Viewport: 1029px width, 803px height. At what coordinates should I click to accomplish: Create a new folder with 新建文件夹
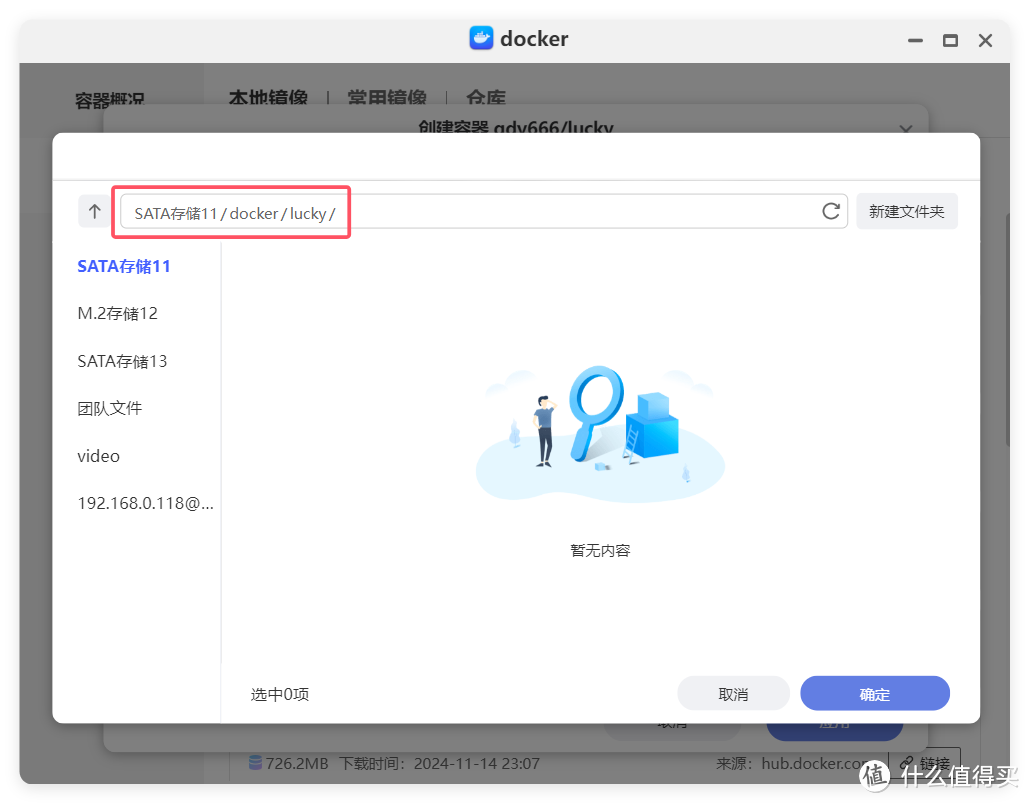click(906, 211)
